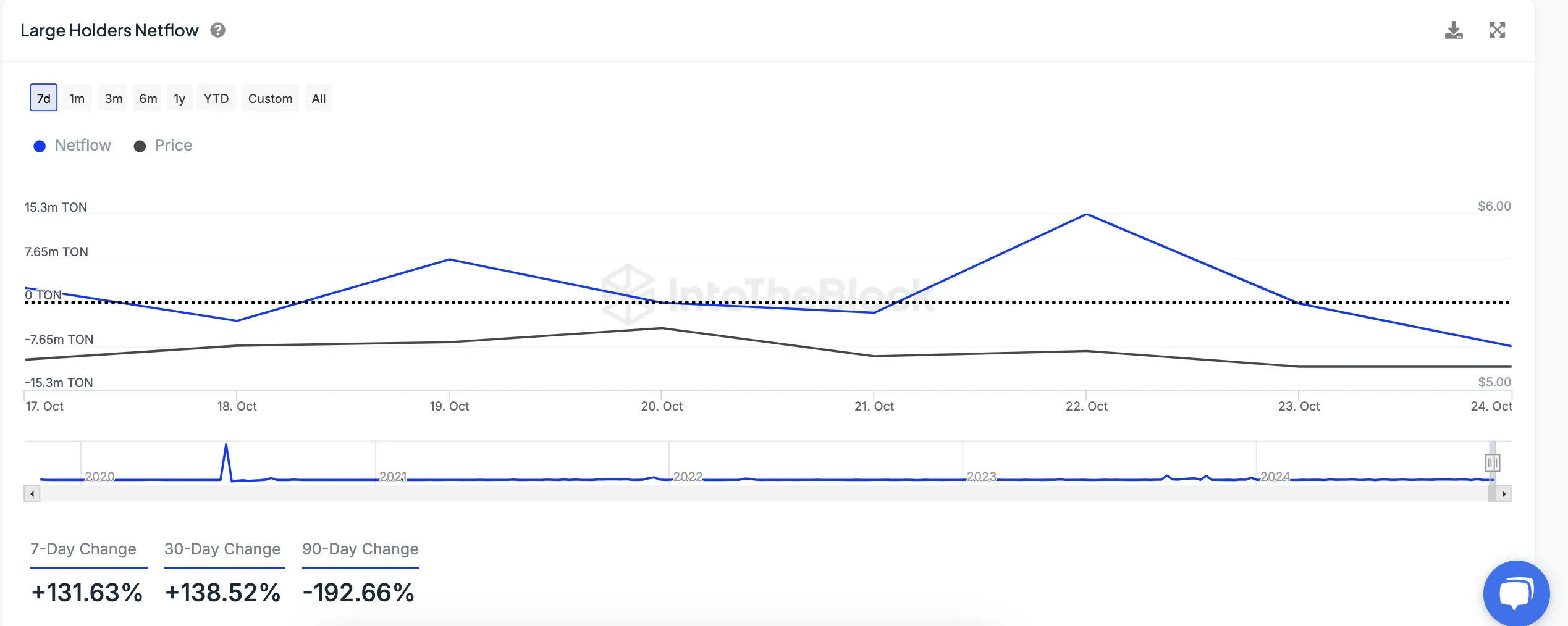Click the navigator range slider handle
Viewport: 1568px width, 626px height.
point(1492,462)
